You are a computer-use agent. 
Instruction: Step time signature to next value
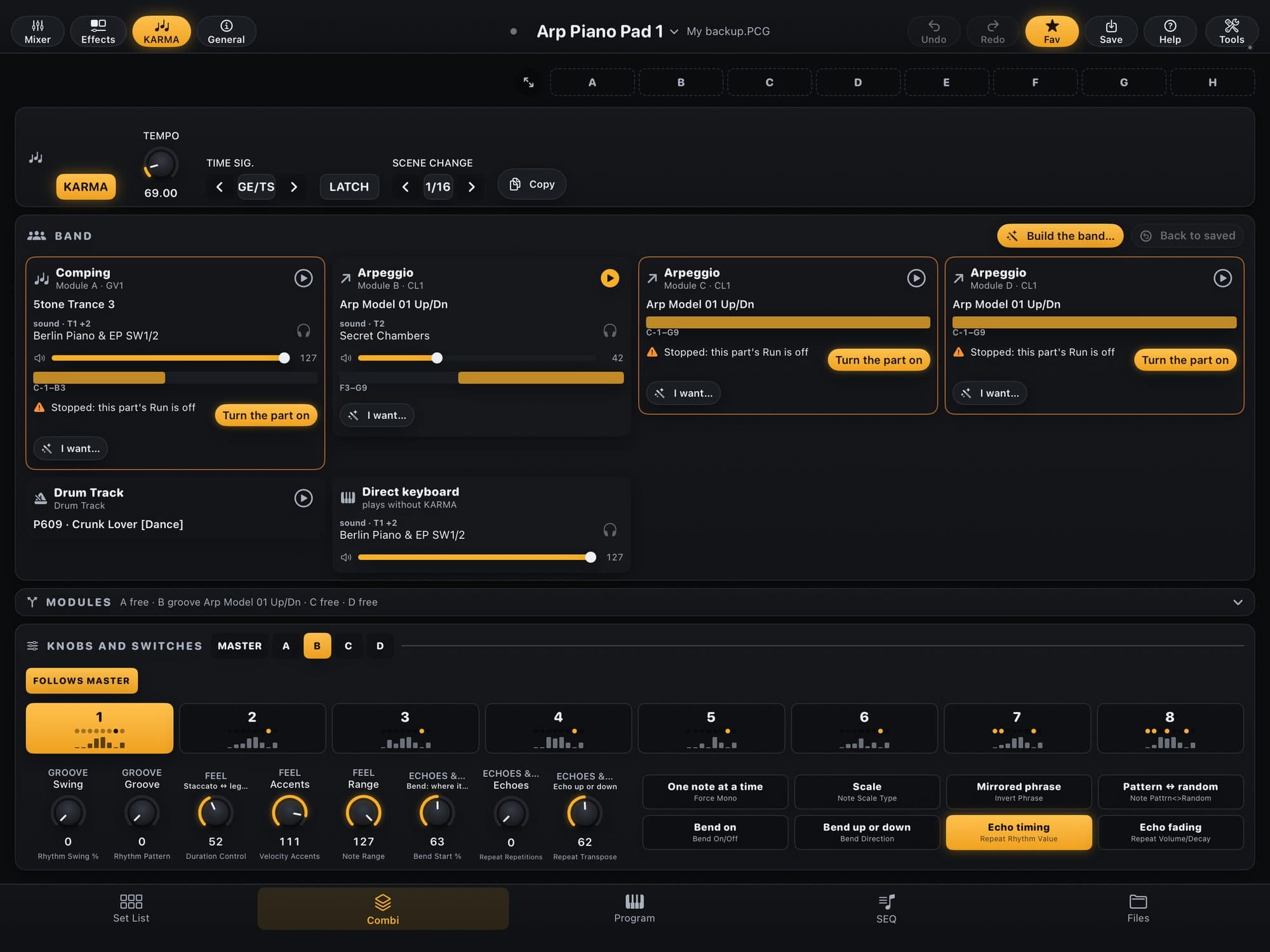(293, 187)
